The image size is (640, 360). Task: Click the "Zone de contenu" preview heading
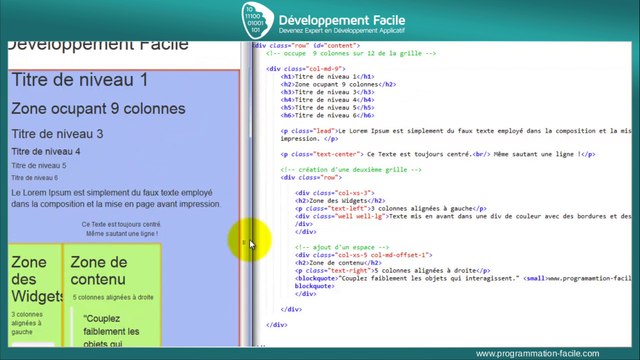(99, 270)
